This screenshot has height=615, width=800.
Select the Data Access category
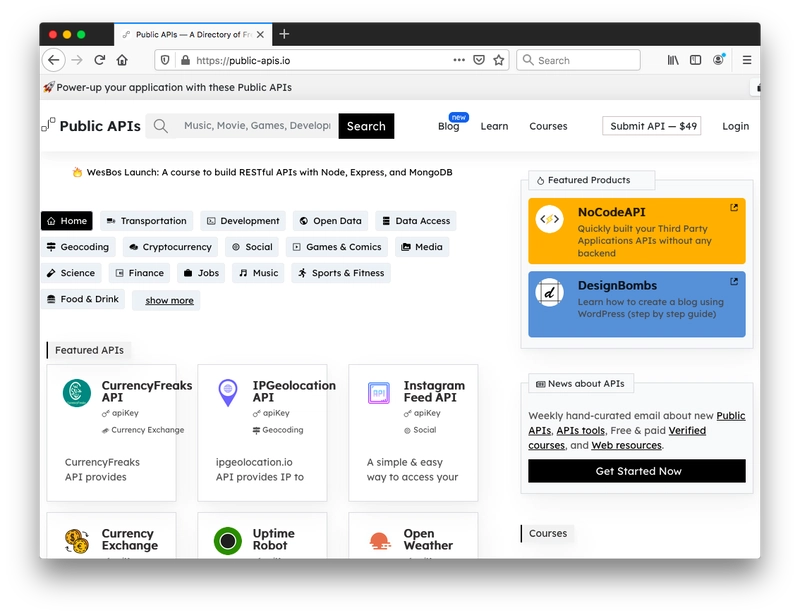416,221
